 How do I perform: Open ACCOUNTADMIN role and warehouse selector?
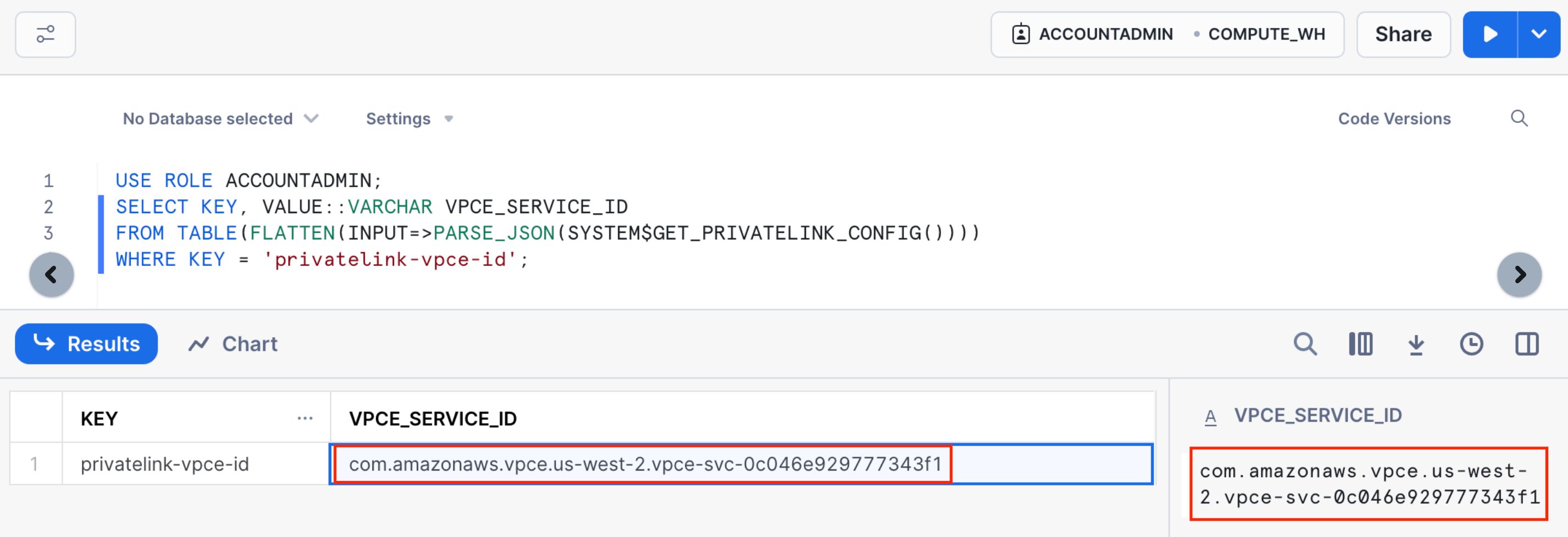tap(1167, 35)
